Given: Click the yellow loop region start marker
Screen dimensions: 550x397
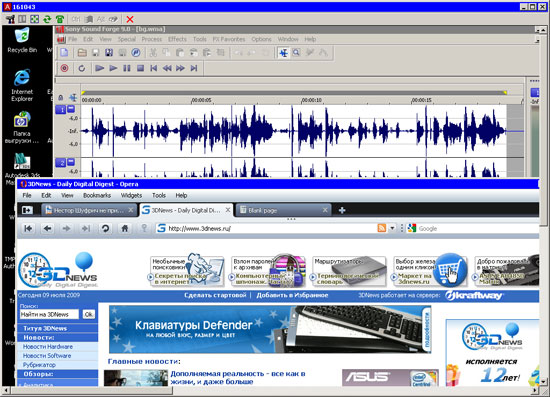Looking at the screenshot, I should point(83,93).
